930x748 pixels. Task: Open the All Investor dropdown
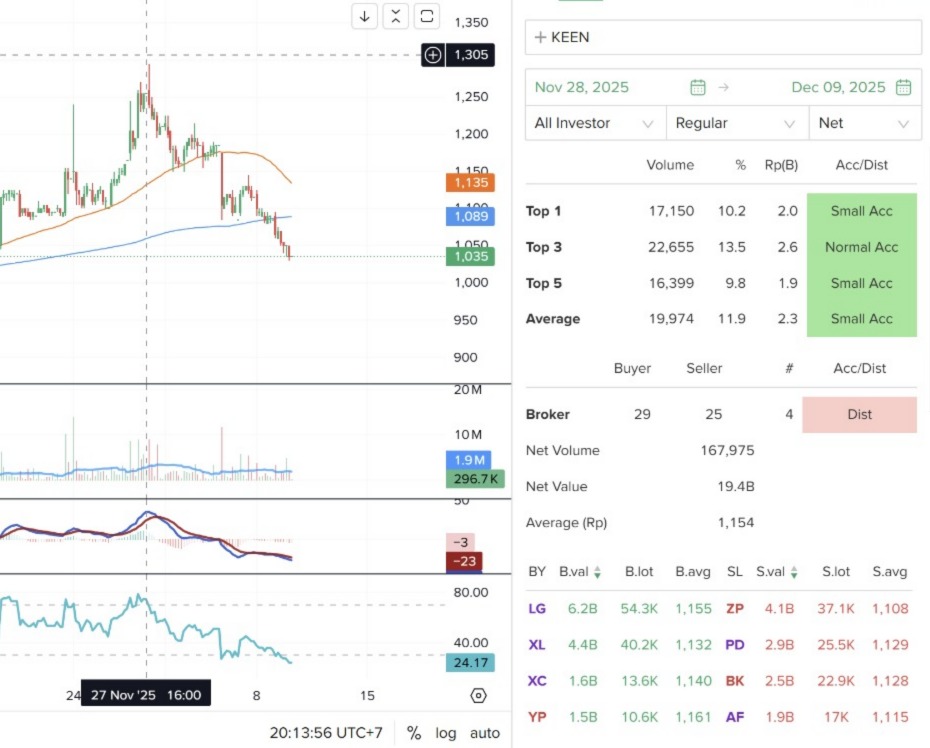pyautogui.click(x=594, y=123)
